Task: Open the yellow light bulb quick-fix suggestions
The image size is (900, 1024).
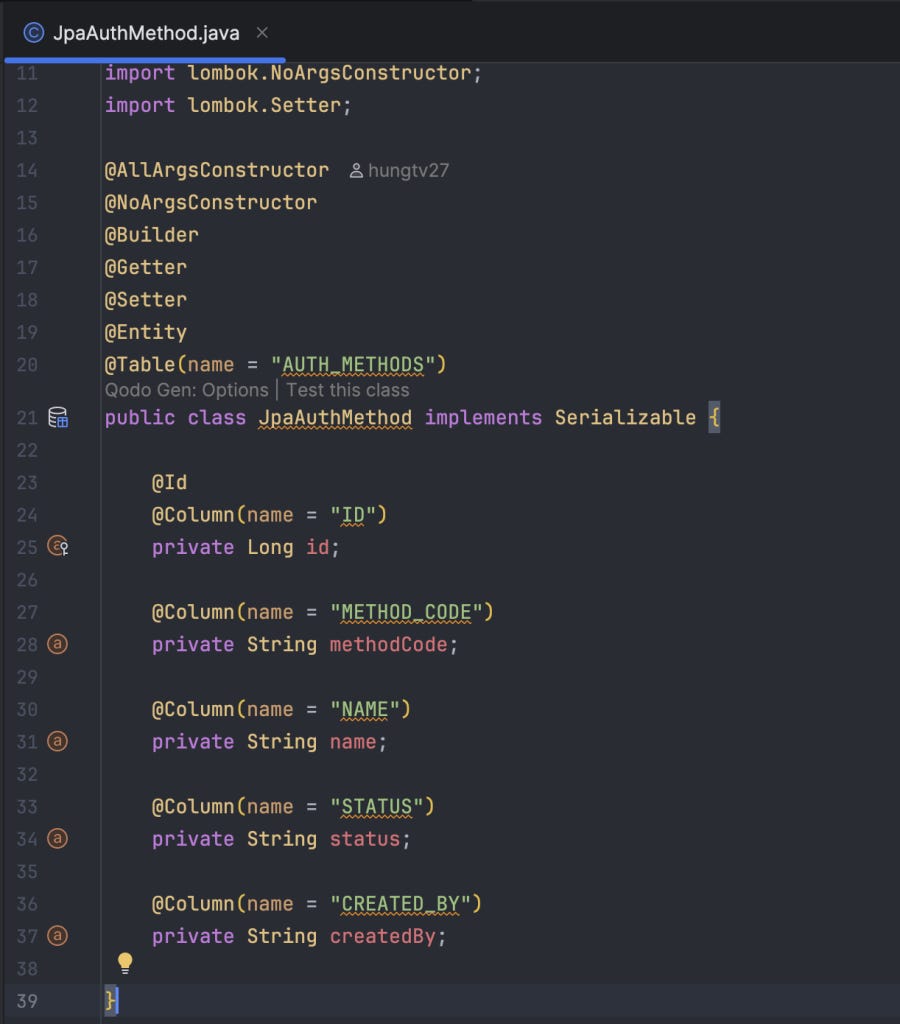Action: pyautogui.click(x=125, y=963)
